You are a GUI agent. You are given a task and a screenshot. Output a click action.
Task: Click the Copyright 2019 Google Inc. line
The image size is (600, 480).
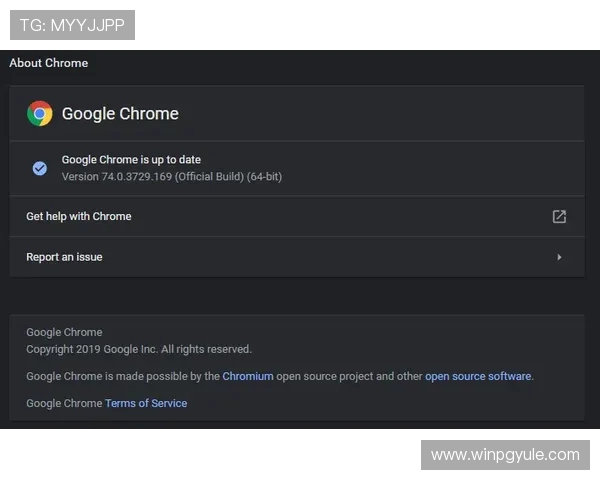[139, 349]
